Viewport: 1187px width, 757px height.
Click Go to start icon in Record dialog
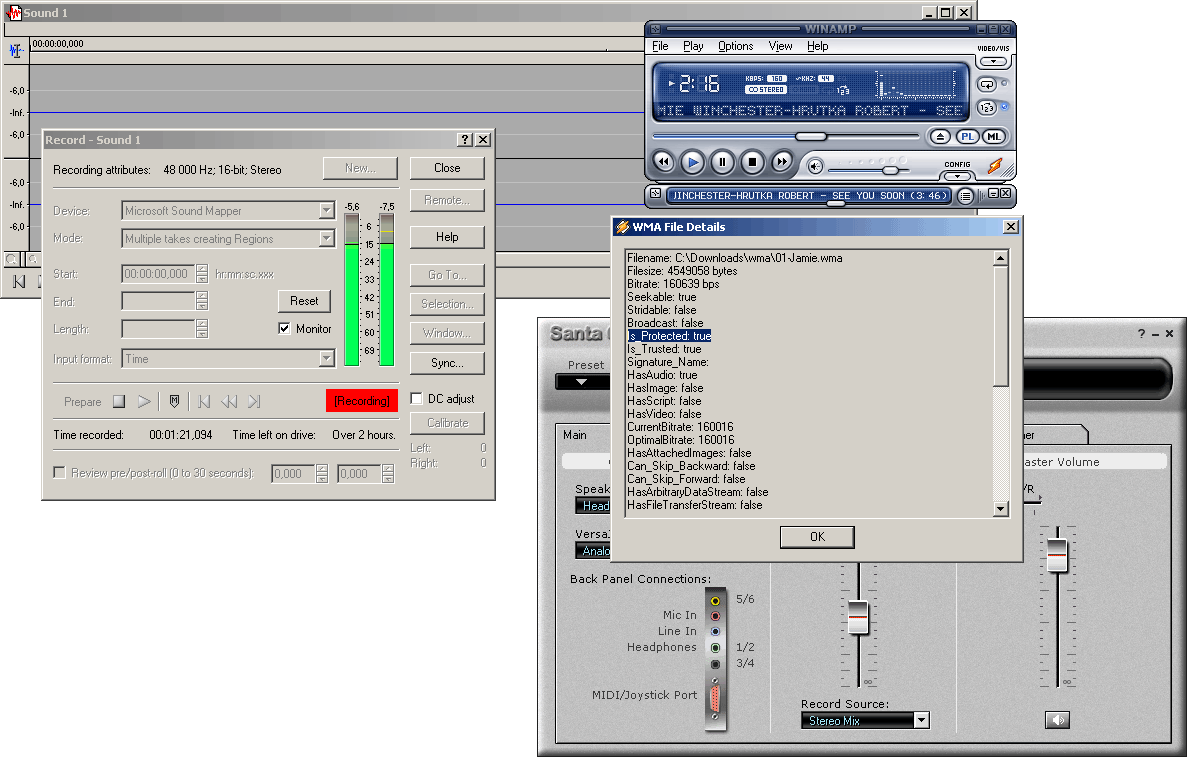tap(204, 402)
